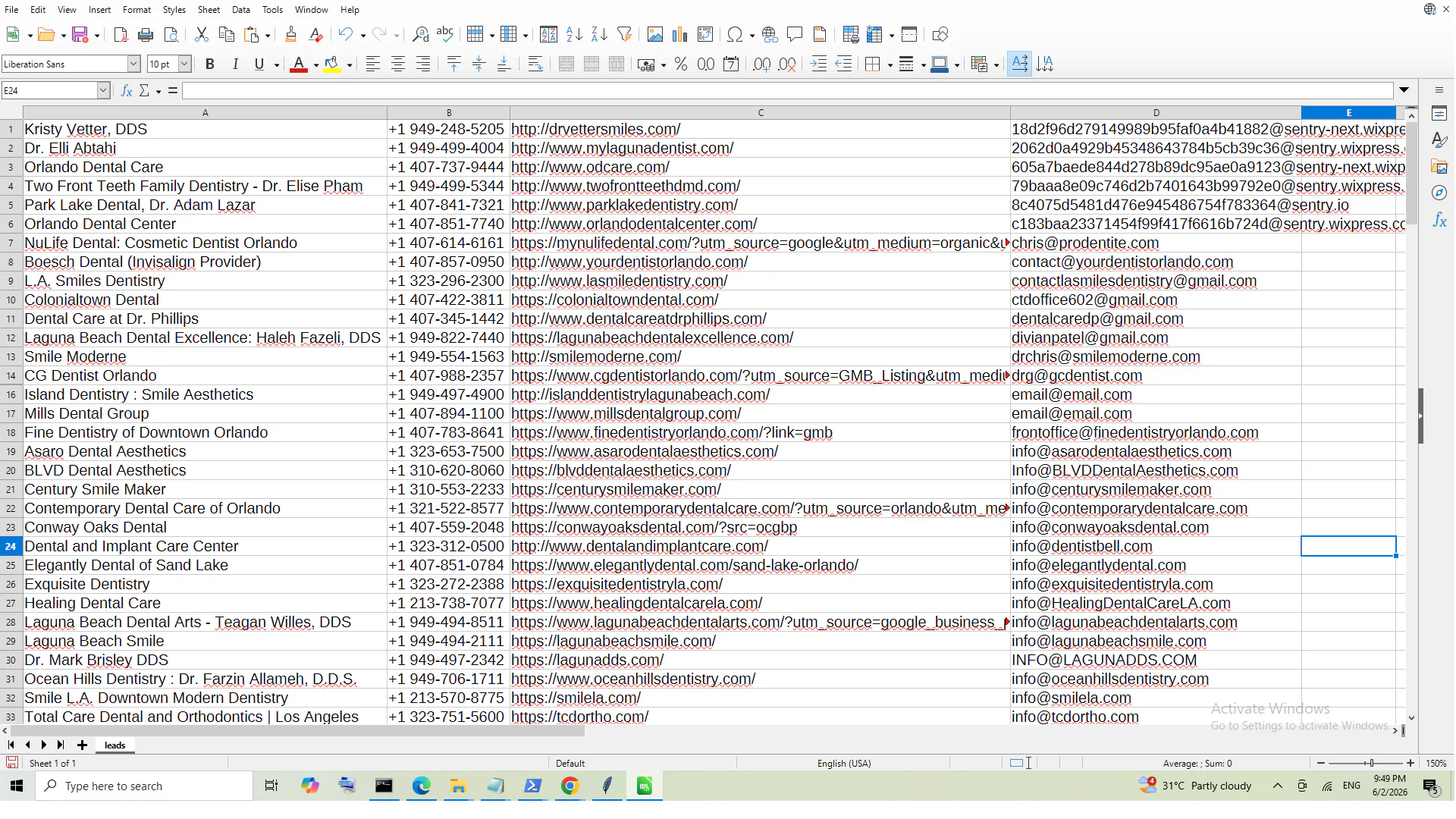The height and width of the screenshot is (819, 1456).
Task: Click the Clone Formatting paintbrush icon
Action: [290, 34]
